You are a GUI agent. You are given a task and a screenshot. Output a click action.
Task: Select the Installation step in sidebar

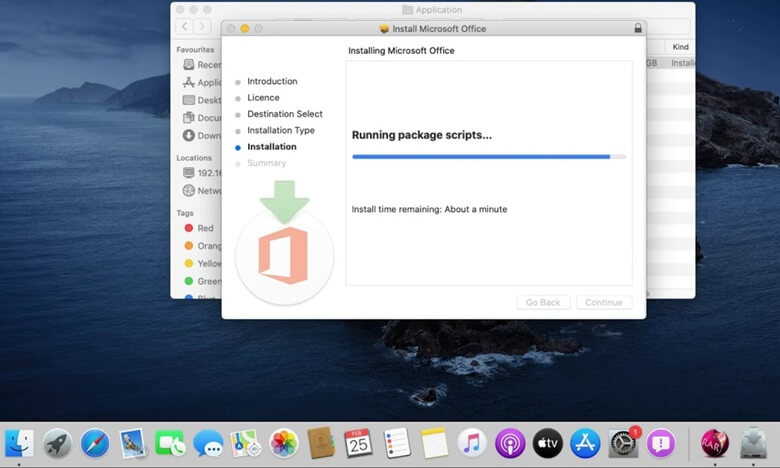pos(272,147)
